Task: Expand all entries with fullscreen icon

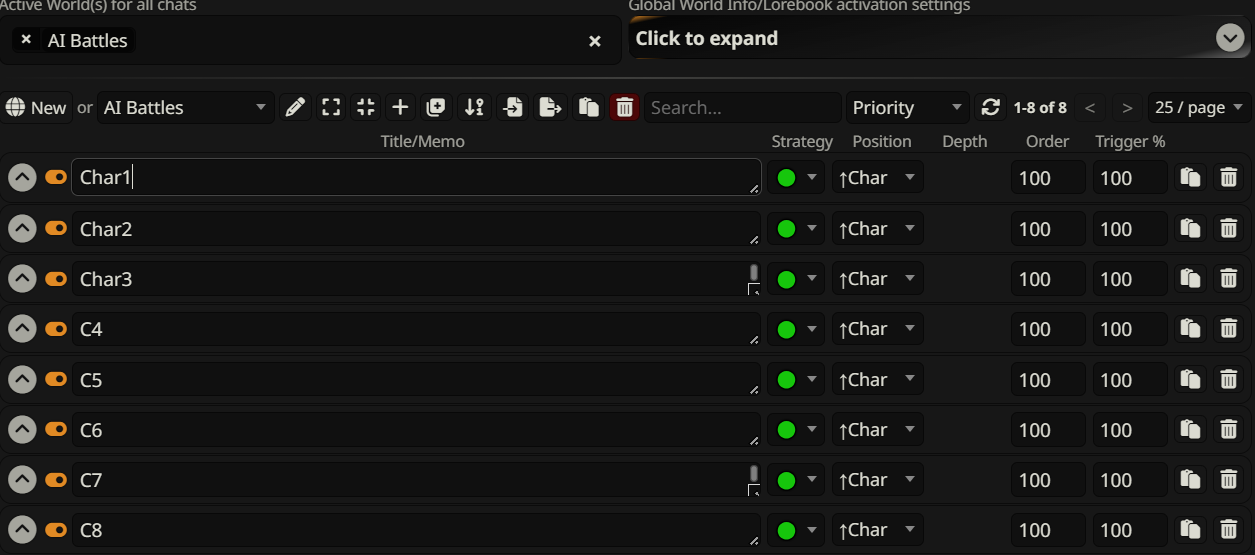Action: [331, 108]
